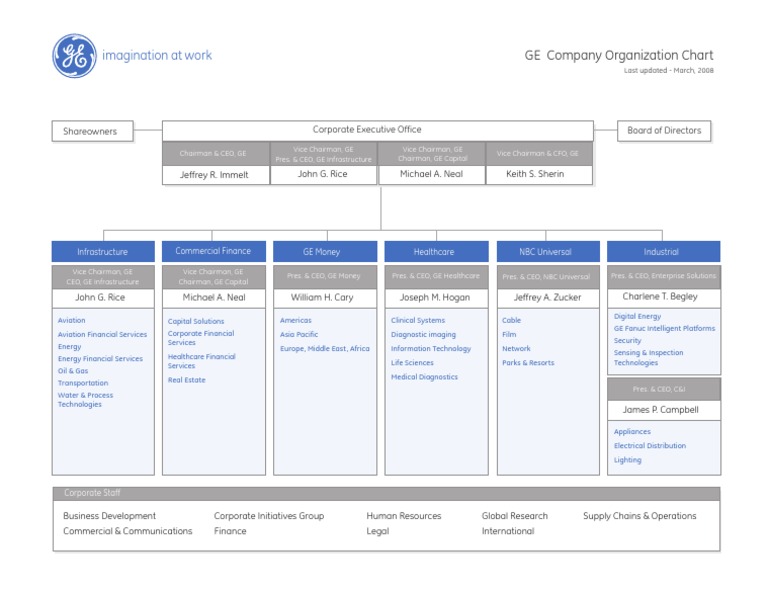This screenshot has width=768, height=594.
Task: Select William H. Cary name box
Action: pos(325,298)
